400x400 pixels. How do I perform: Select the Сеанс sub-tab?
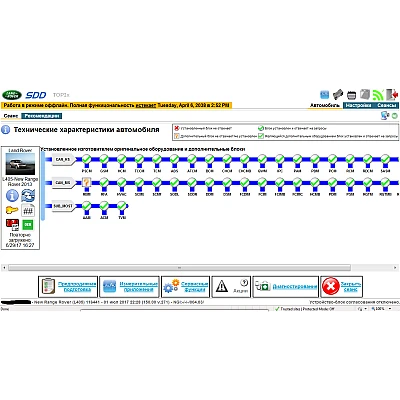click(x=11, y=116)
